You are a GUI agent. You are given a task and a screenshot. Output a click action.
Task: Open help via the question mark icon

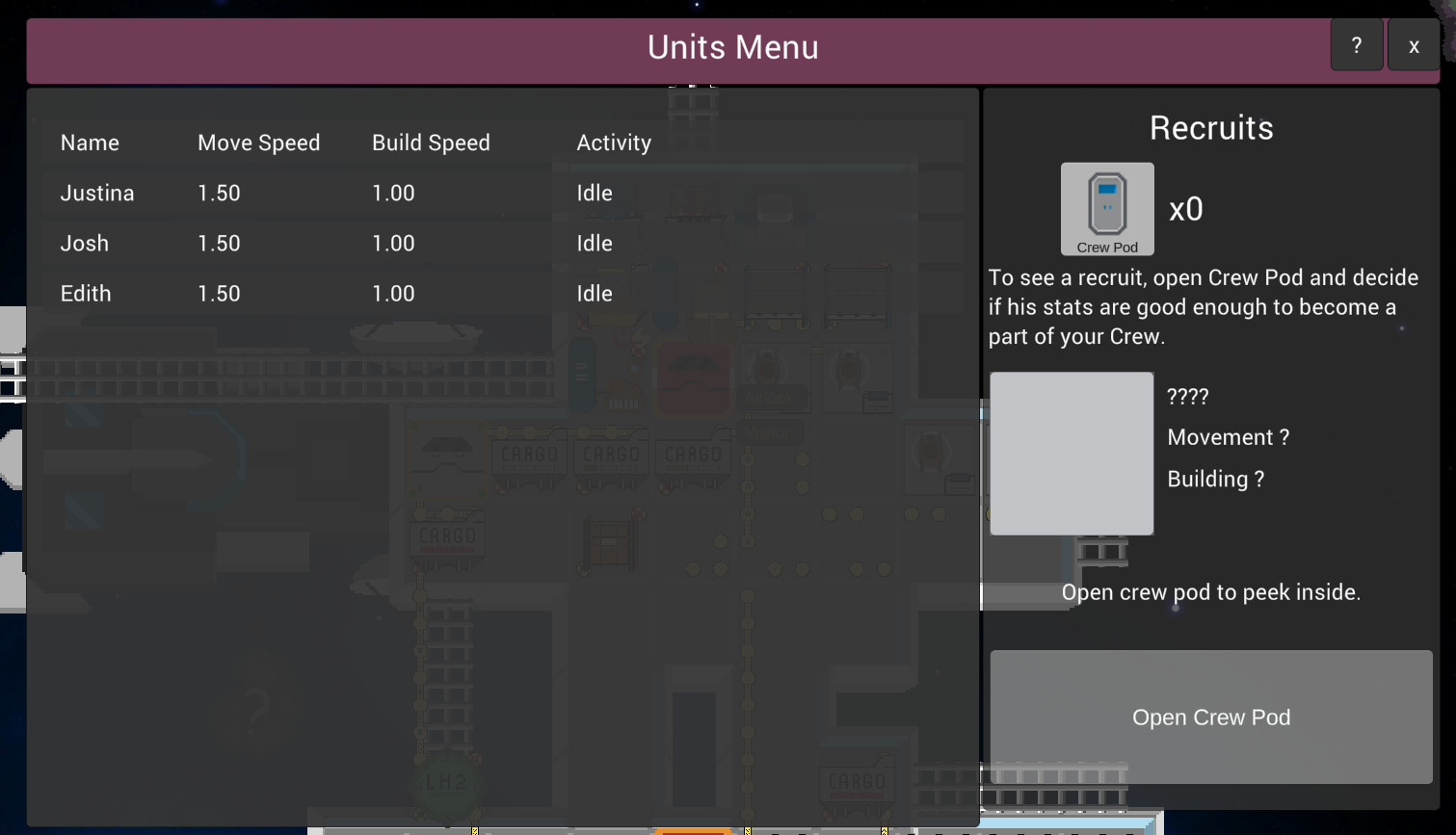(x=1356, y=44)
